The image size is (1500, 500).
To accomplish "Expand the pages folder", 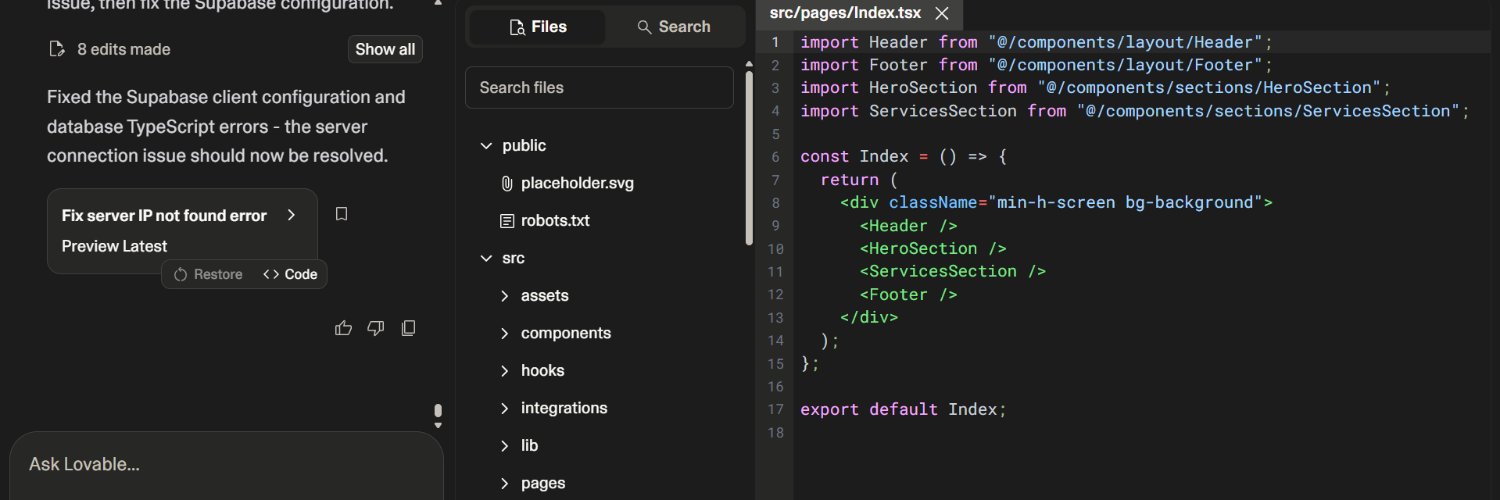I will coord(505,483).
